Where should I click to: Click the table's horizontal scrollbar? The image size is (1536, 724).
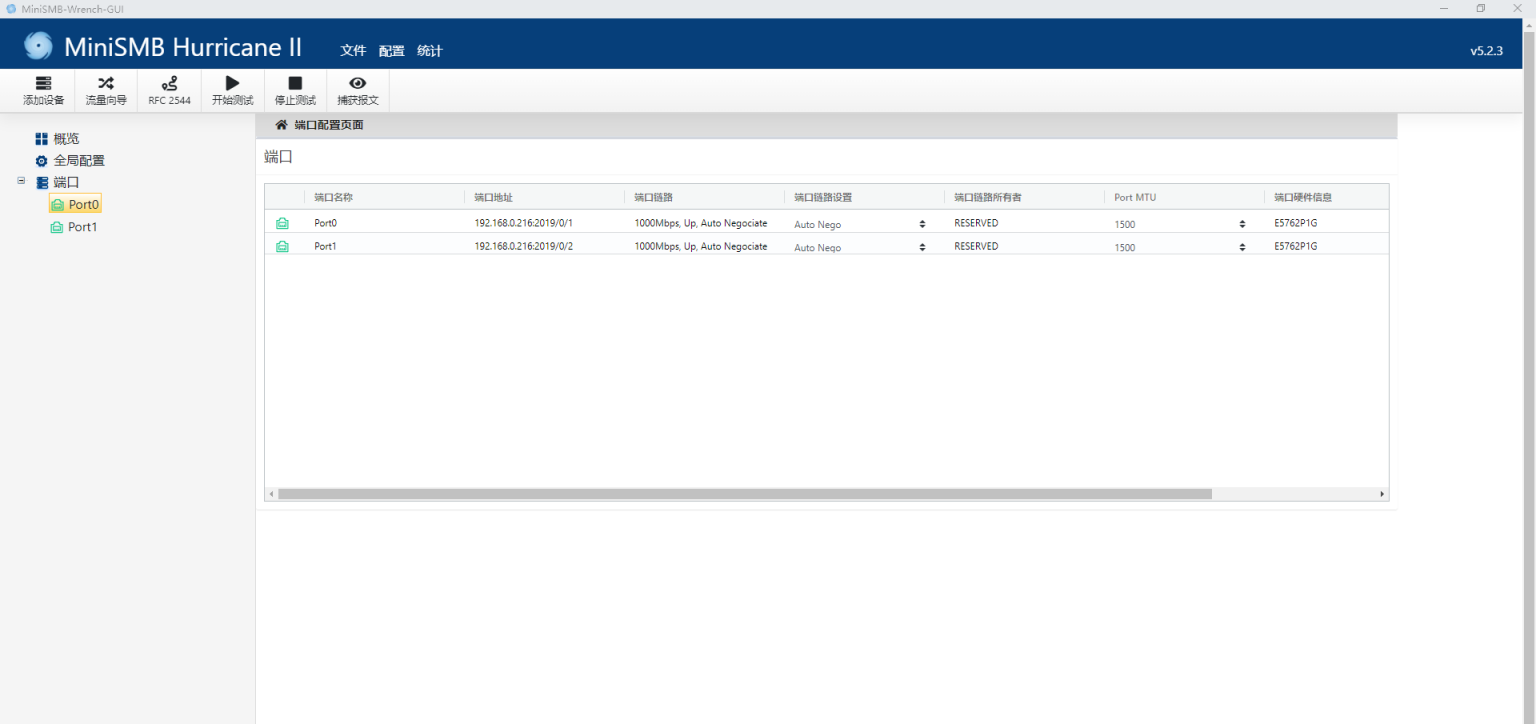pos(744,494)
